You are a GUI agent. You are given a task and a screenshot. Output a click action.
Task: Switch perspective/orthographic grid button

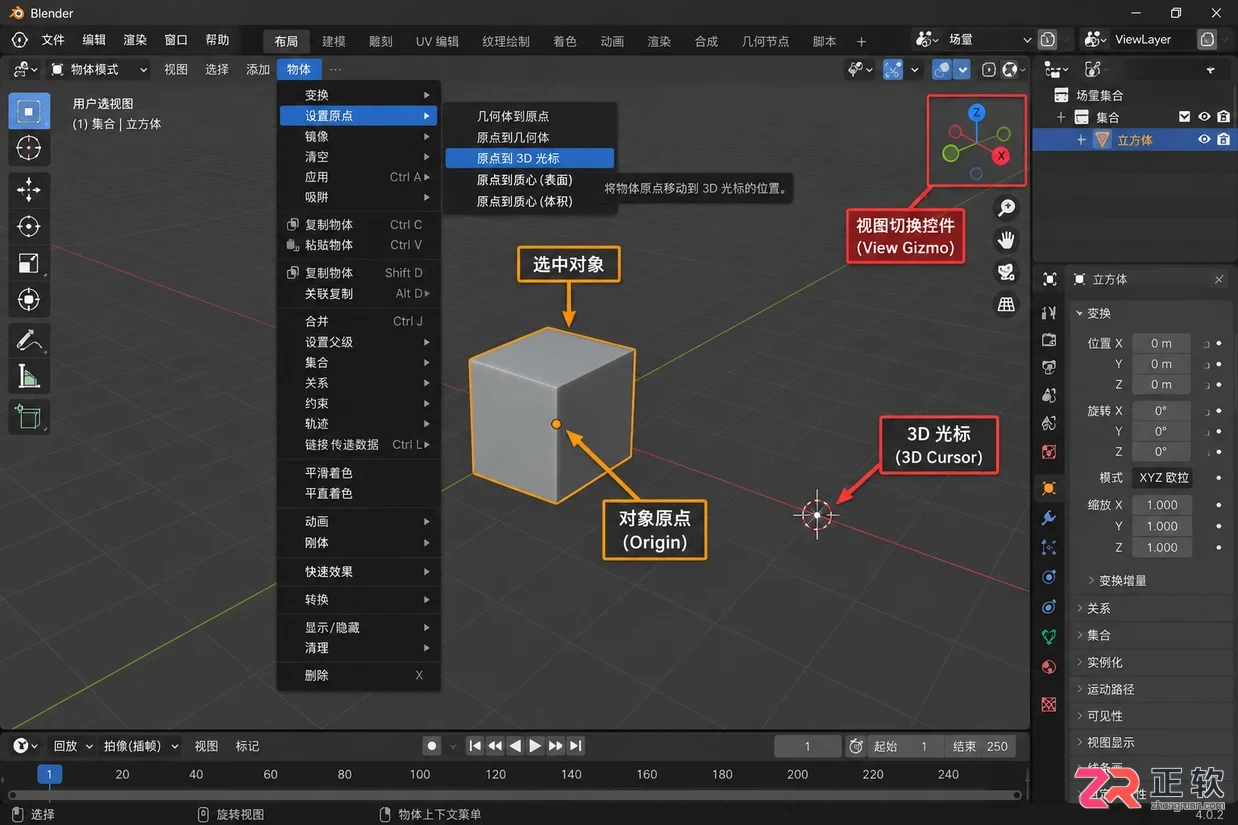pyautogui.click(x=1007, y=304)
